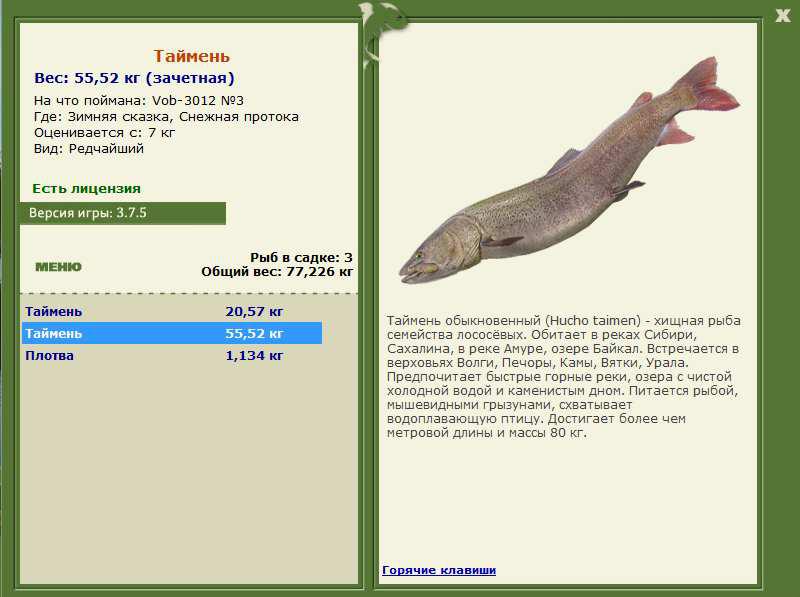Image resolution: width=800 pixels, height=597 pixels.
Task: Open the МЕНЮ menu
Action: [58, 266]
